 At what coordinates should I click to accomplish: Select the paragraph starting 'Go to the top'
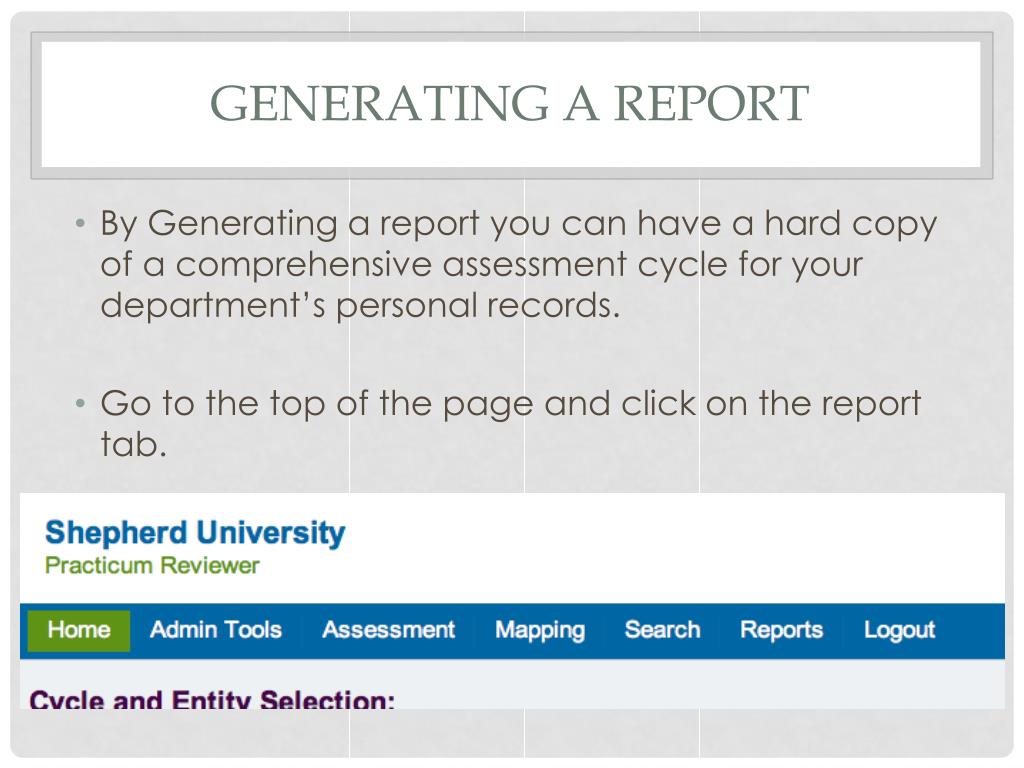pyautogui.click(x=511, y=423)
